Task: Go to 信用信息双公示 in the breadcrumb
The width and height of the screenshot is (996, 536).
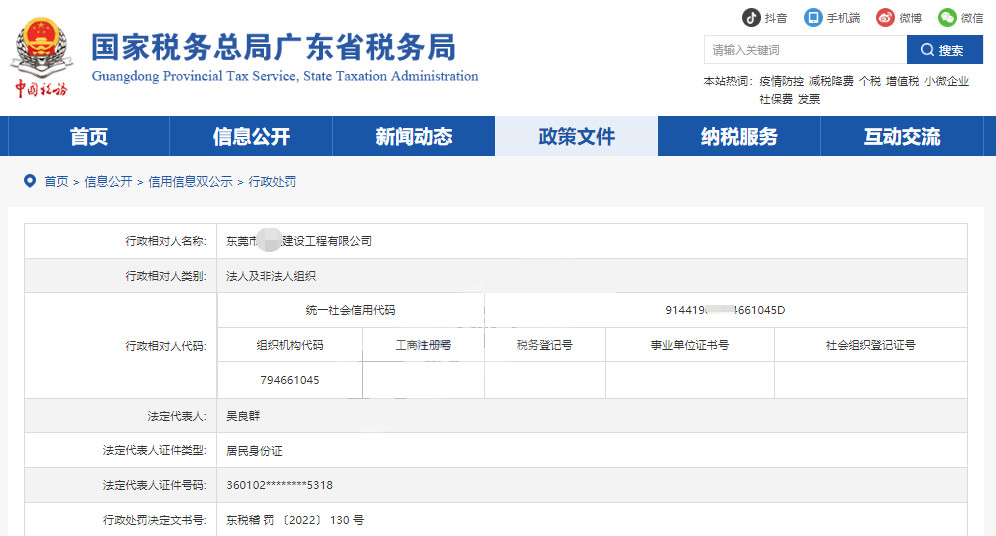Action: coord(190,182)
